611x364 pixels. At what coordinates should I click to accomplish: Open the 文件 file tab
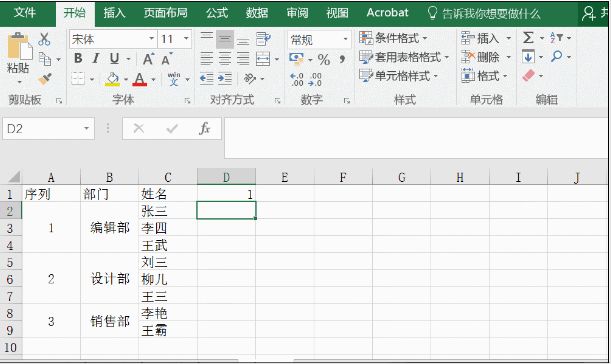click(x=25, y=13)
